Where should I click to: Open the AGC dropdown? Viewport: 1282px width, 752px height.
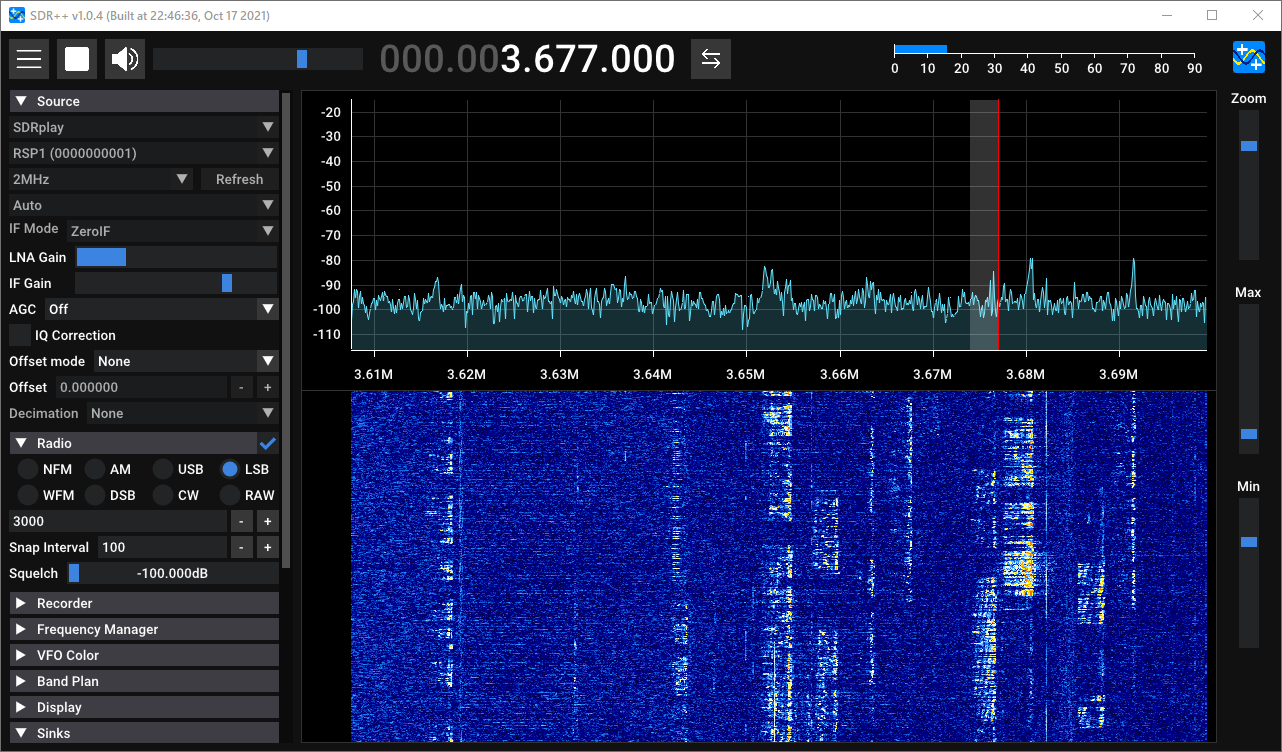click(160, 309)
